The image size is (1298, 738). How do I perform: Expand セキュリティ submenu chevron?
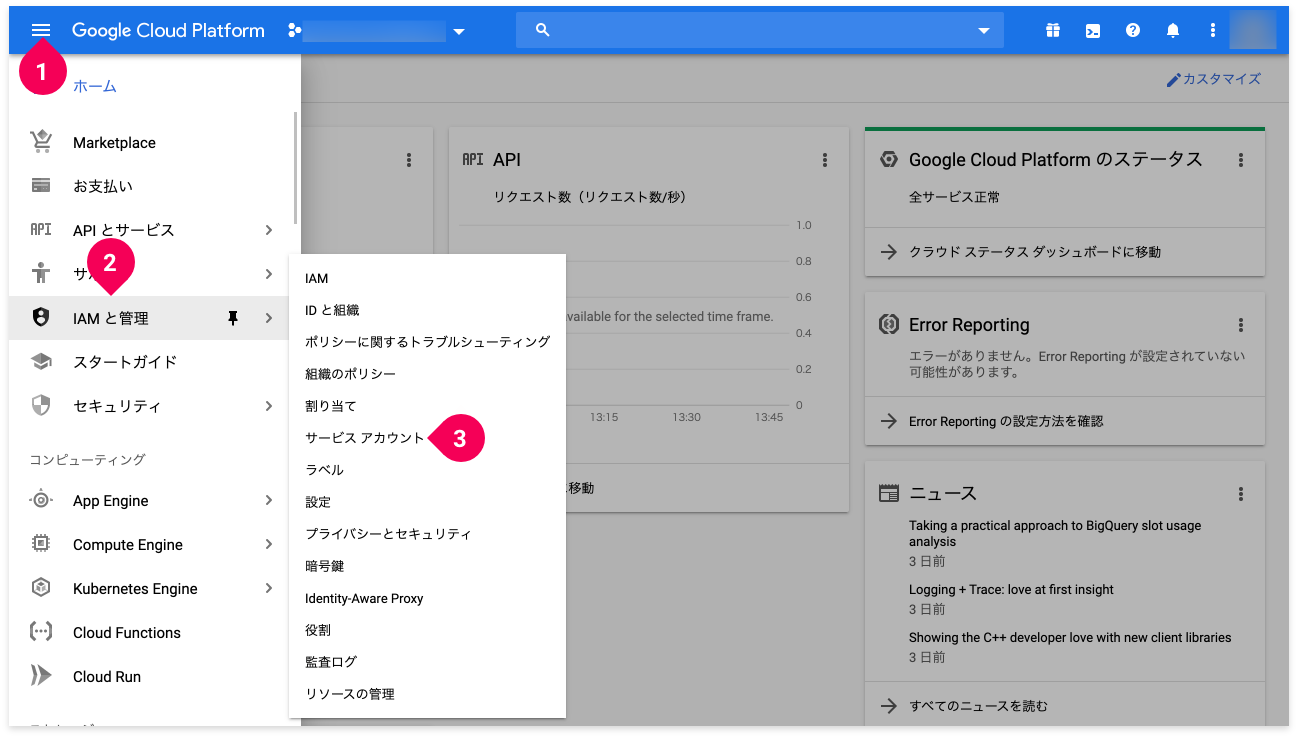coord(269,406)
